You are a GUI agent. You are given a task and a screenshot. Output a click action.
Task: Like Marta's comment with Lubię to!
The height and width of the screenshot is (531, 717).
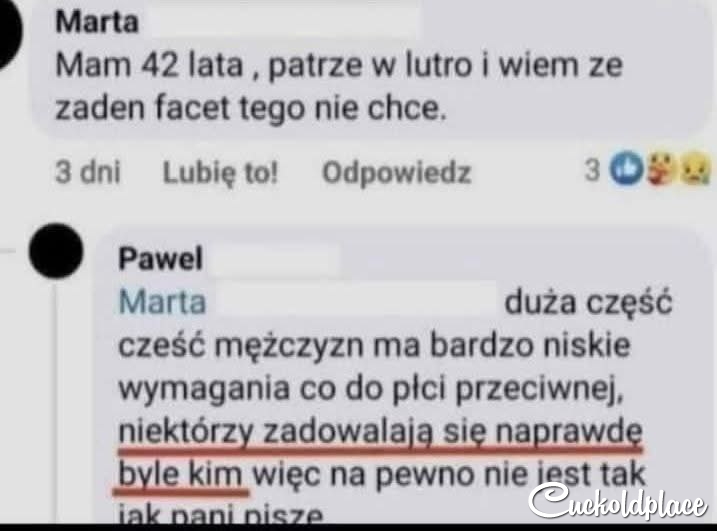(x=220, y=173)
